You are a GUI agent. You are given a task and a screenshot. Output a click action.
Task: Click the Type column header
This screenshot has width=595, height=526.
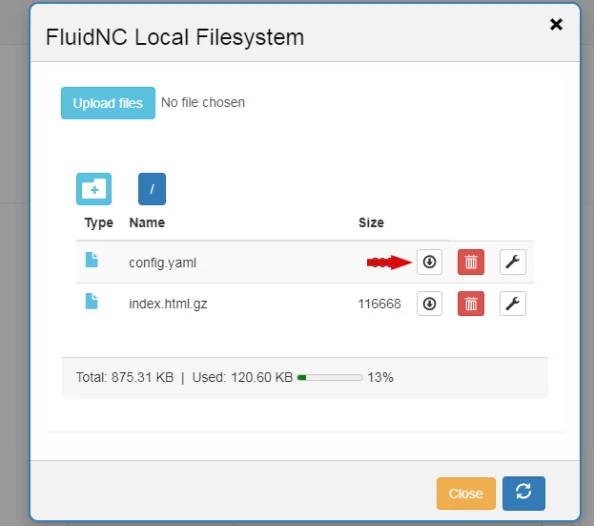[99, 223]
